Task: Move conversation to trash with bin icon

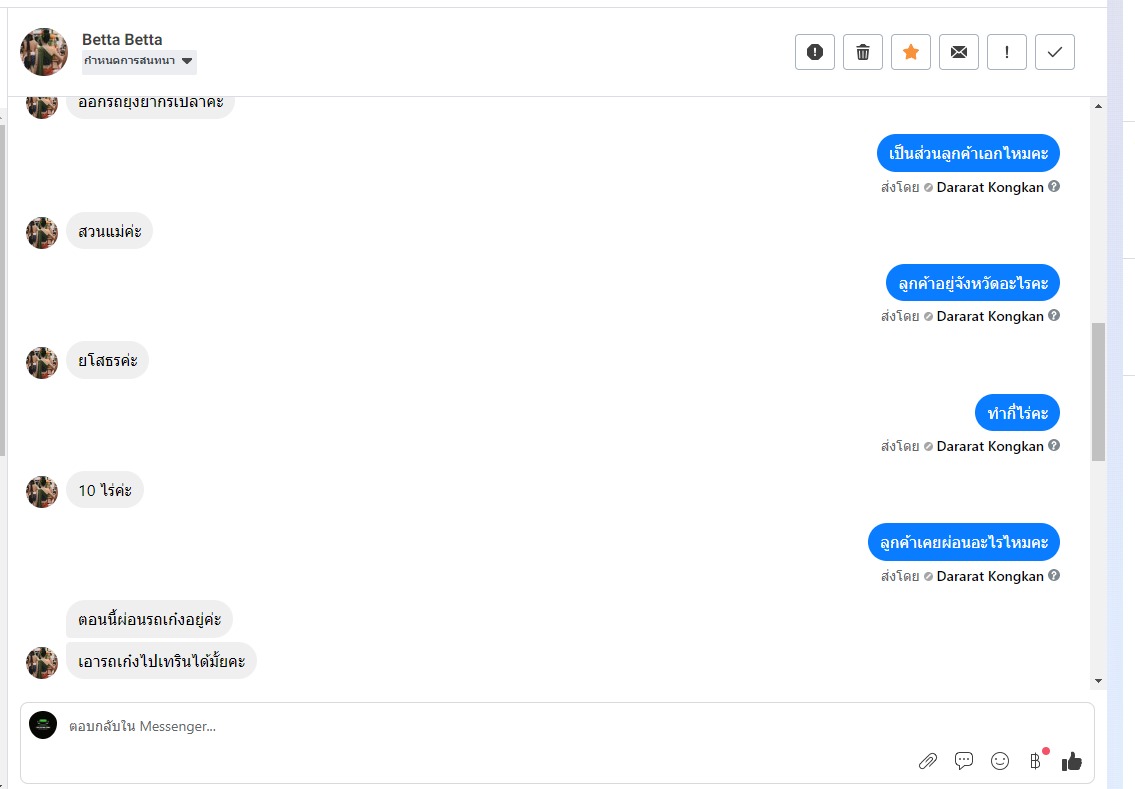Action: [x=862, y=52]
